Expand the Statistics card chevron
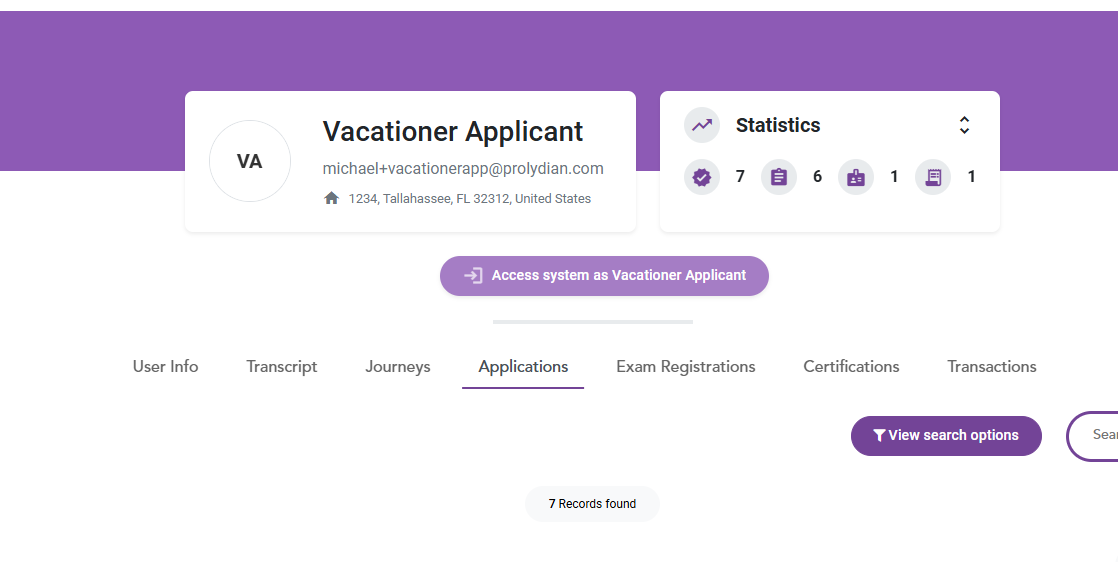 coord(964,125)
